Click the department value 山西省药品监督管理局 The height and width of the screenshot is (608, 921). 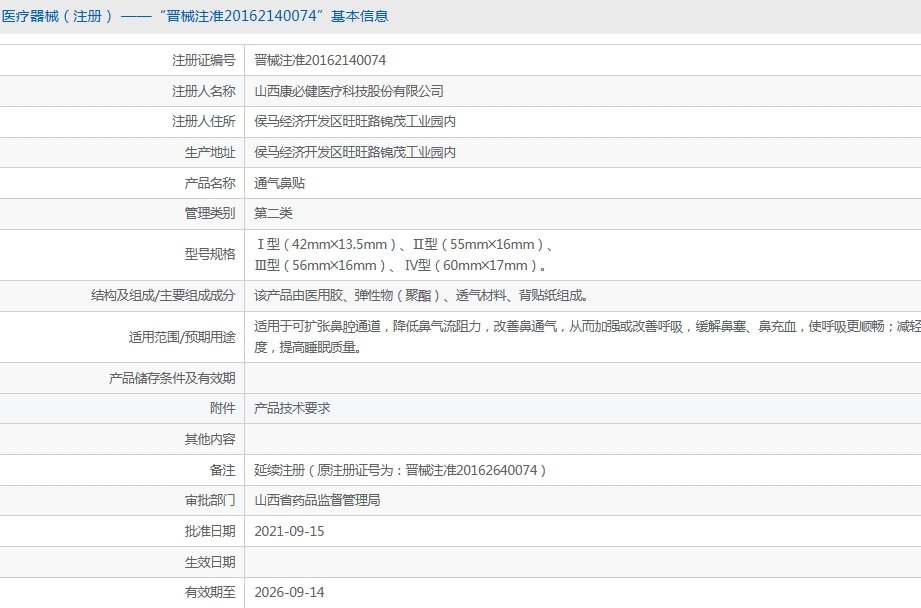[x=317, y=500]
